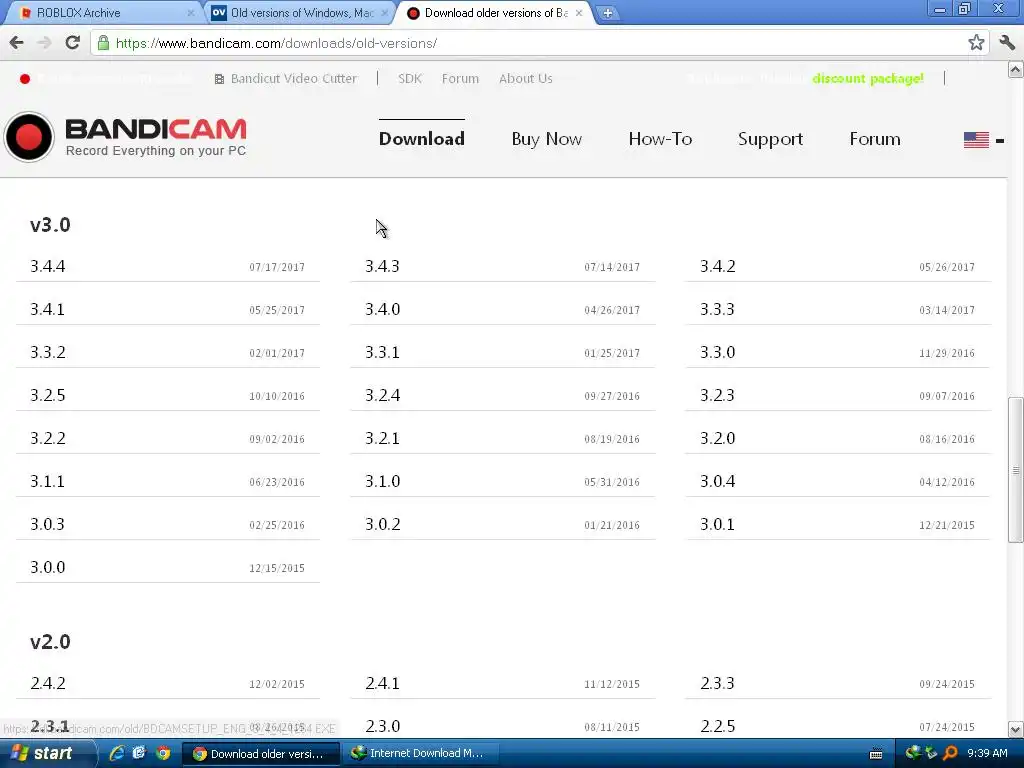Click the on-screen keyboard tray icon

pyautogui.click(x=876, y=754)
